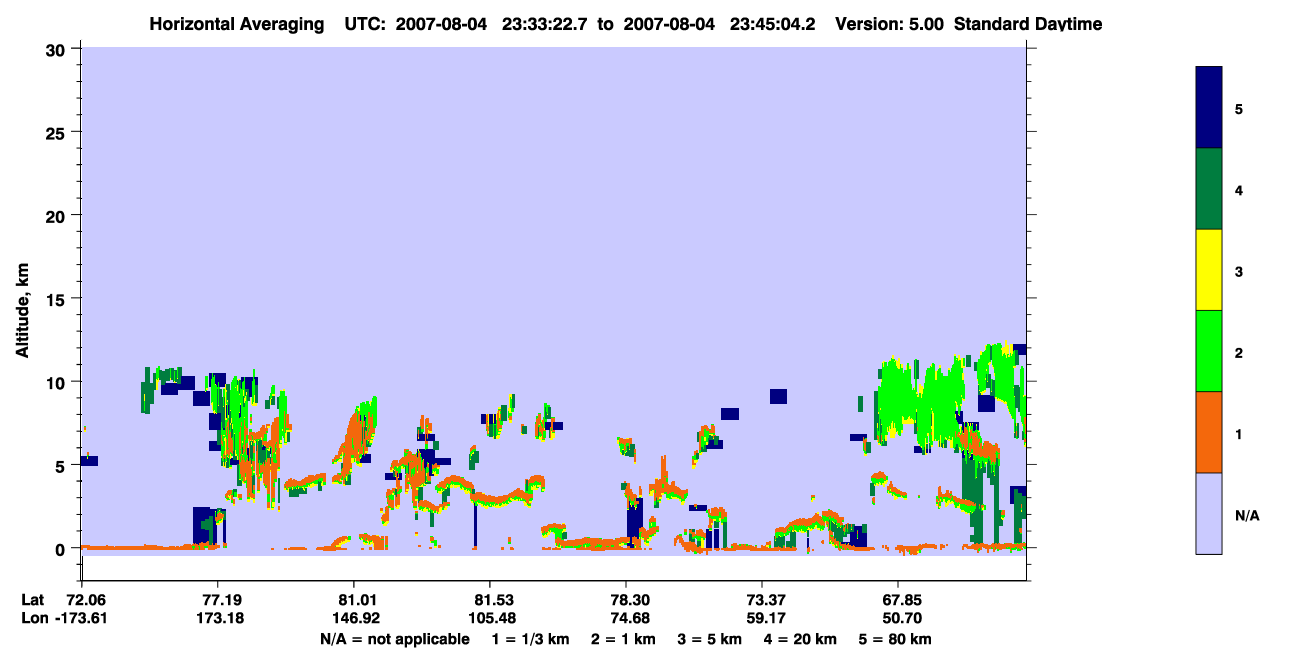Click the bright green color bar segment labeled 2
The image size is (1300, 667).
(1209, 351)
